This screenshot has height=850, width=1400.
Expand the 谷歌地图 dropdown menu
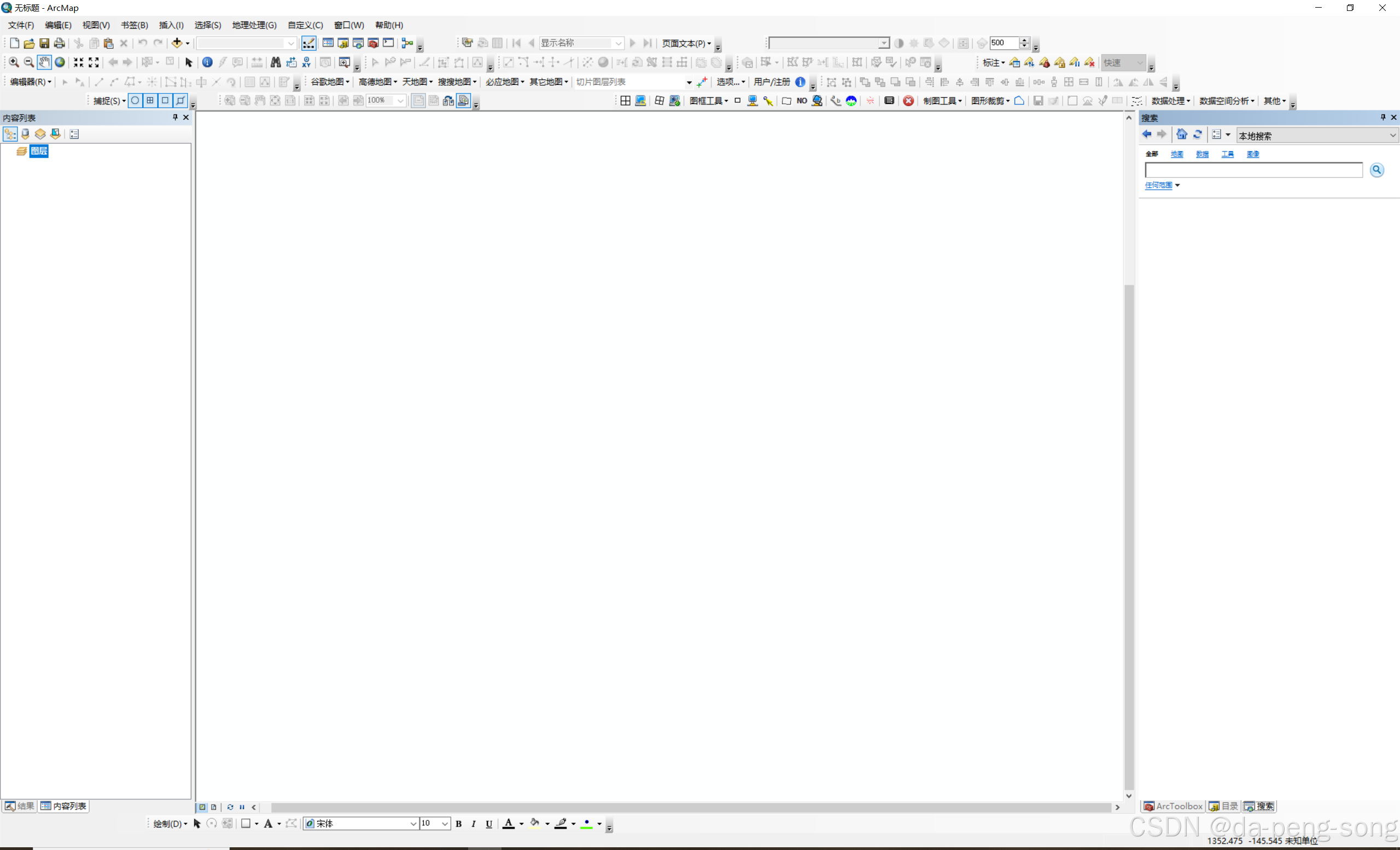(330, 82)
